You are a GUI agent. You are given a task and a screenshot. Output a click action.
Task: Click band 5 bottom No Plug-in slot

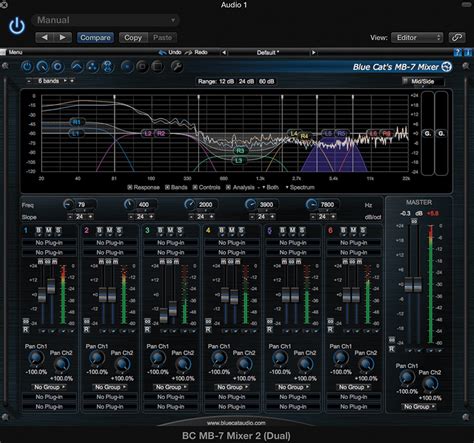[x=293, y=407]
